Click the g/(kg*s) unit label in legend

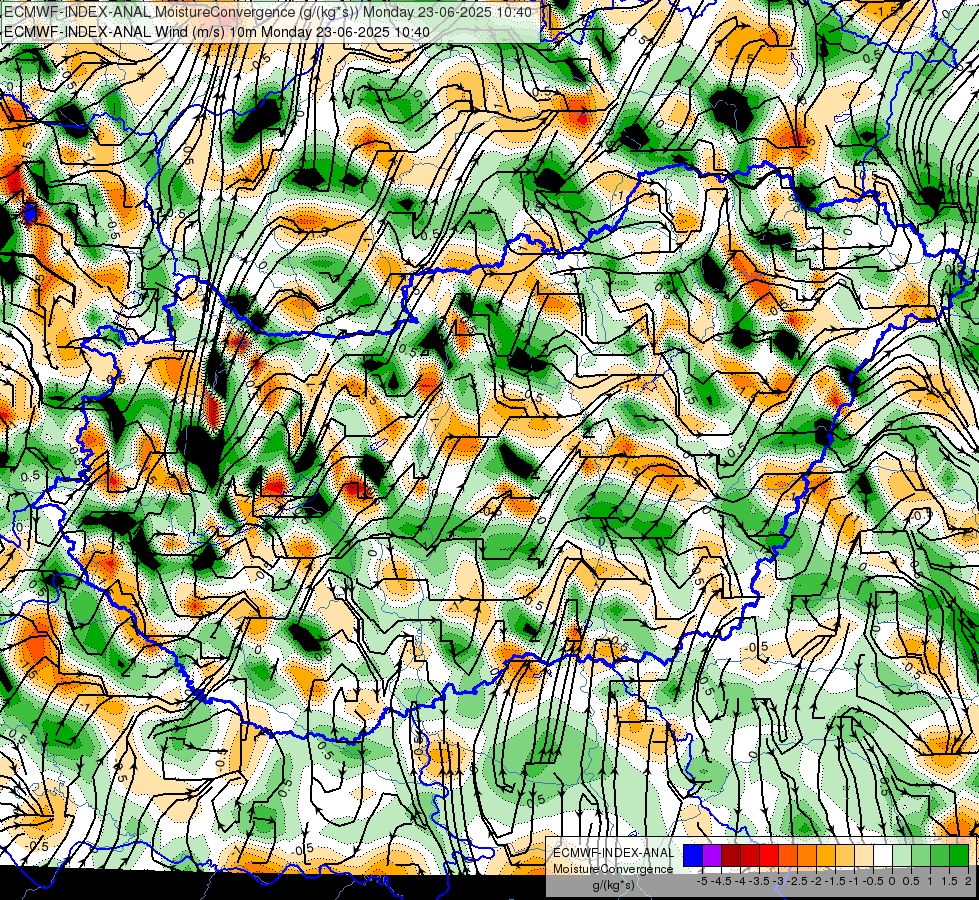613,885
